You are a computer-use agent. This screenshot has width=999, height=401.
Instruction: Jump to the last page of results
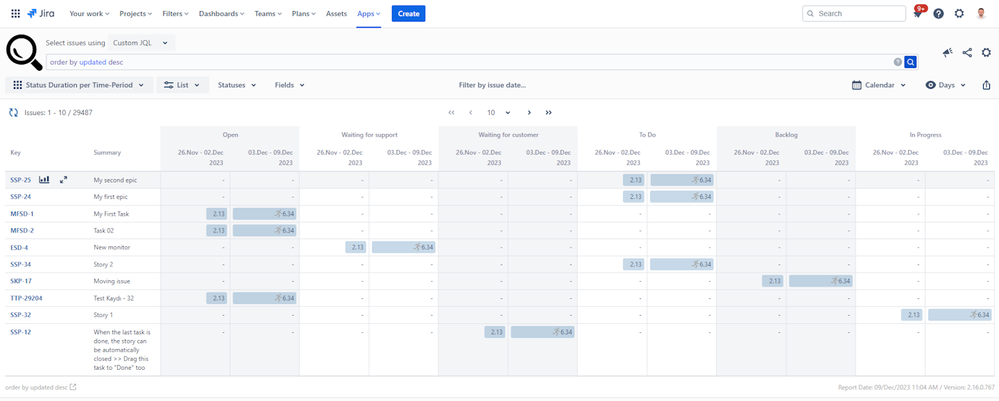[549, 112]
